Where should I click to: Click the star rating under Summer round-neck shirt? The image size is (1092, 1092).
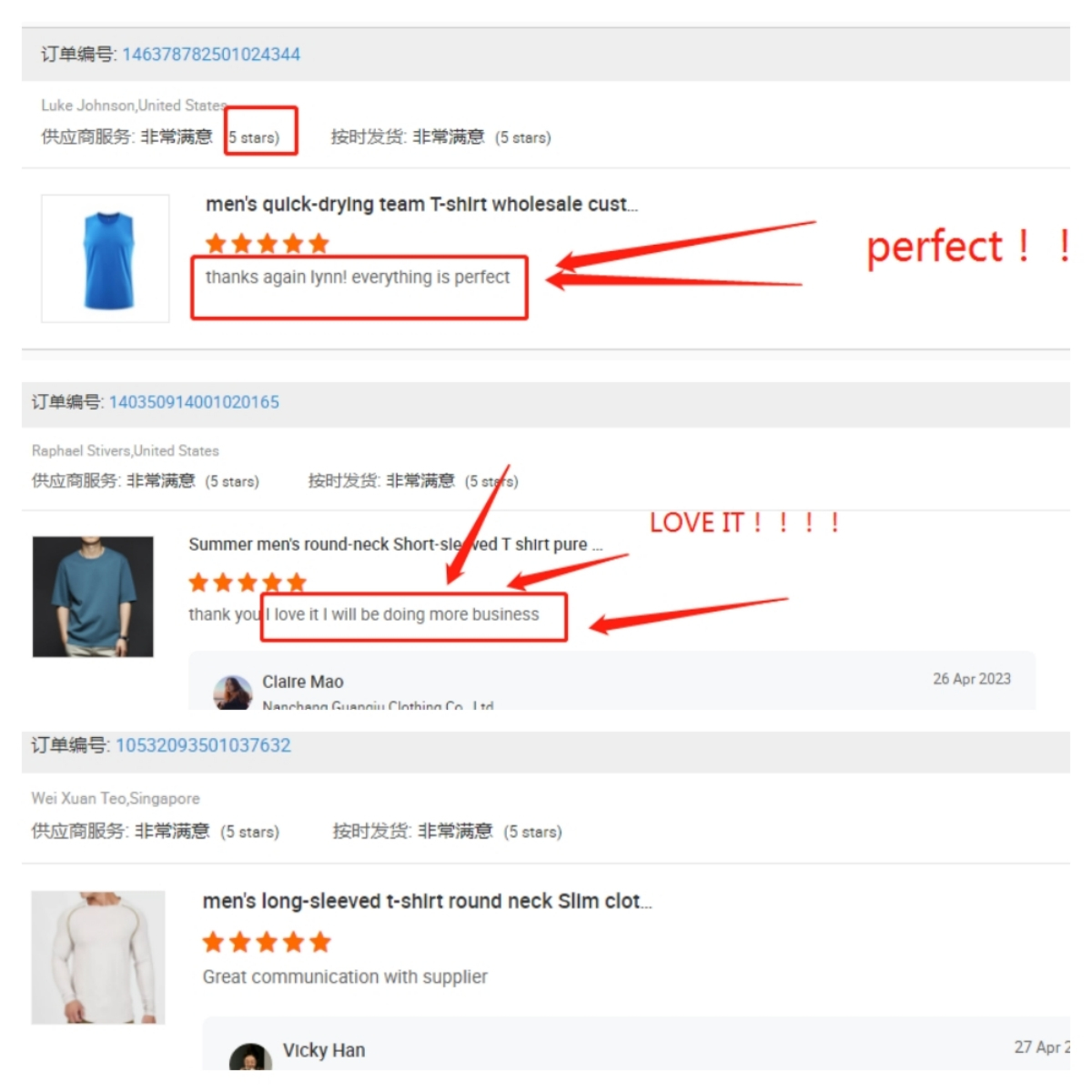tap(248, 582)
